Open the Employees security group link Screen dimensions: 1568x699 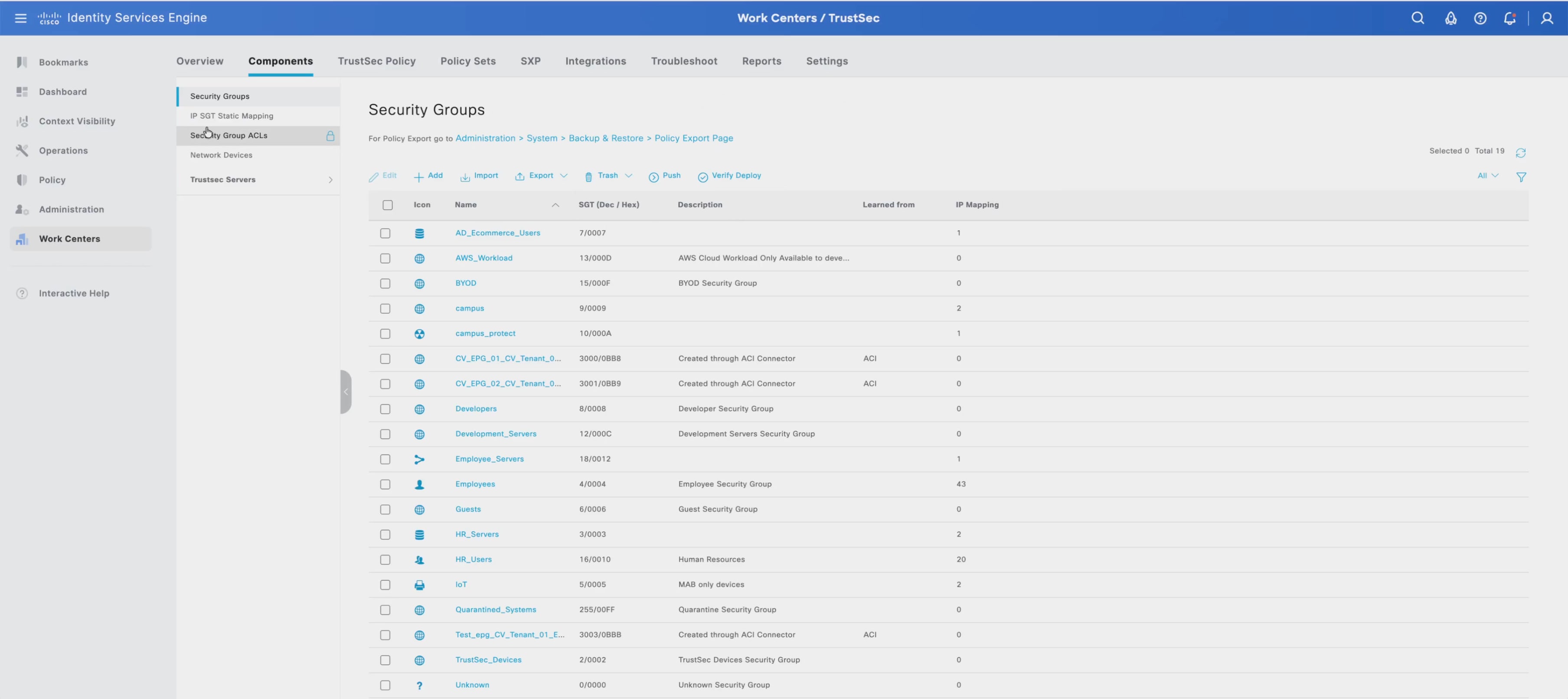coord(475,484)
